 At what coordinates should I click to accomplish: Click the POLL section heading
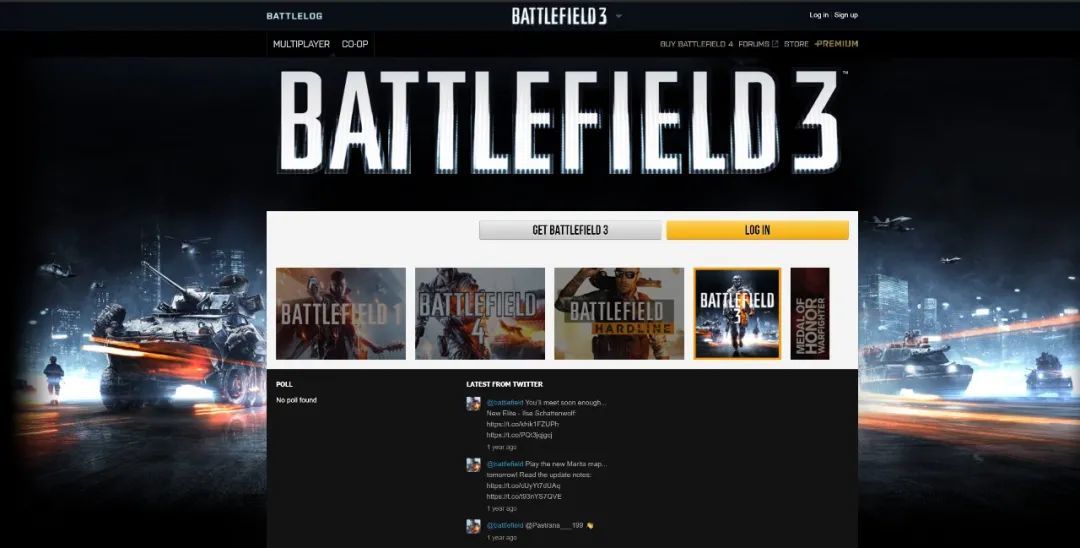284,384
